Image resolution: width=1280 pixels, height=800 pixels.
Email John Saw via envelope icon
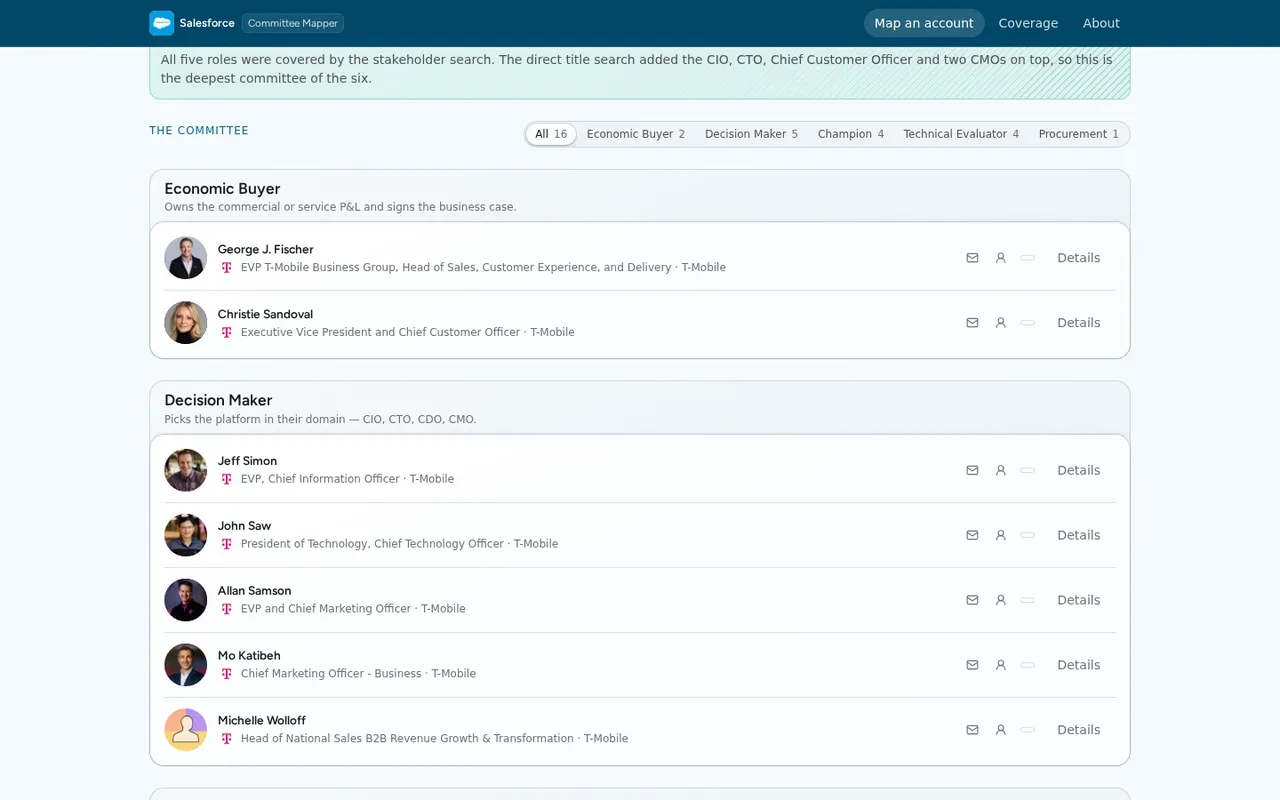tap(972, 535)
